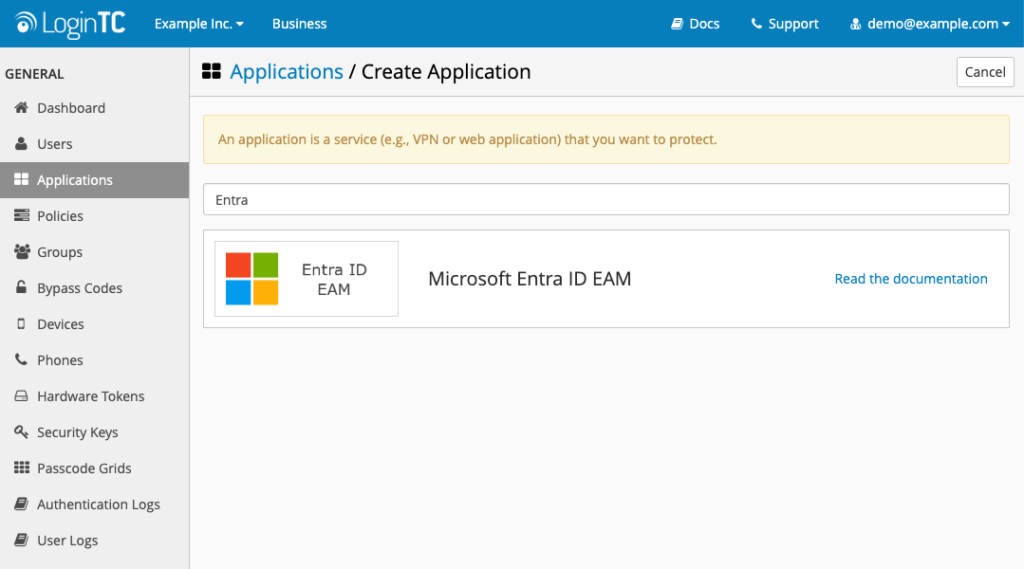
Task: Go to Dashboard in the sidebar
Action: (95, 108)
